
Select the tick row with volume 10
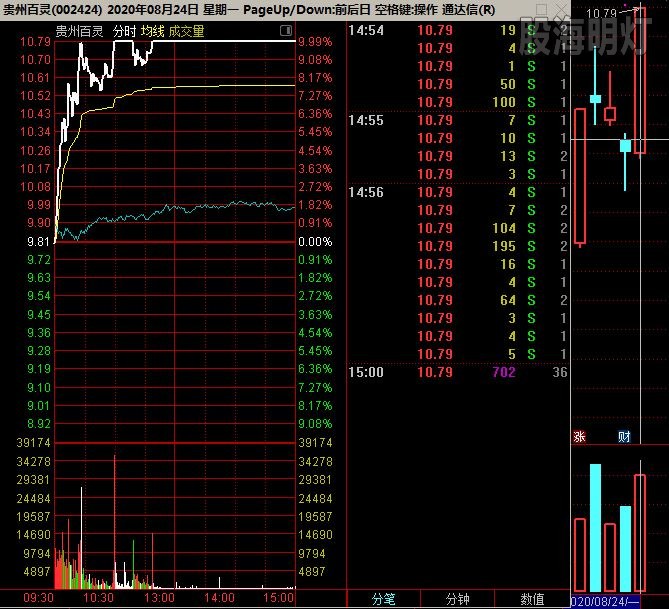pyautogui.click(x=458, y=138)
